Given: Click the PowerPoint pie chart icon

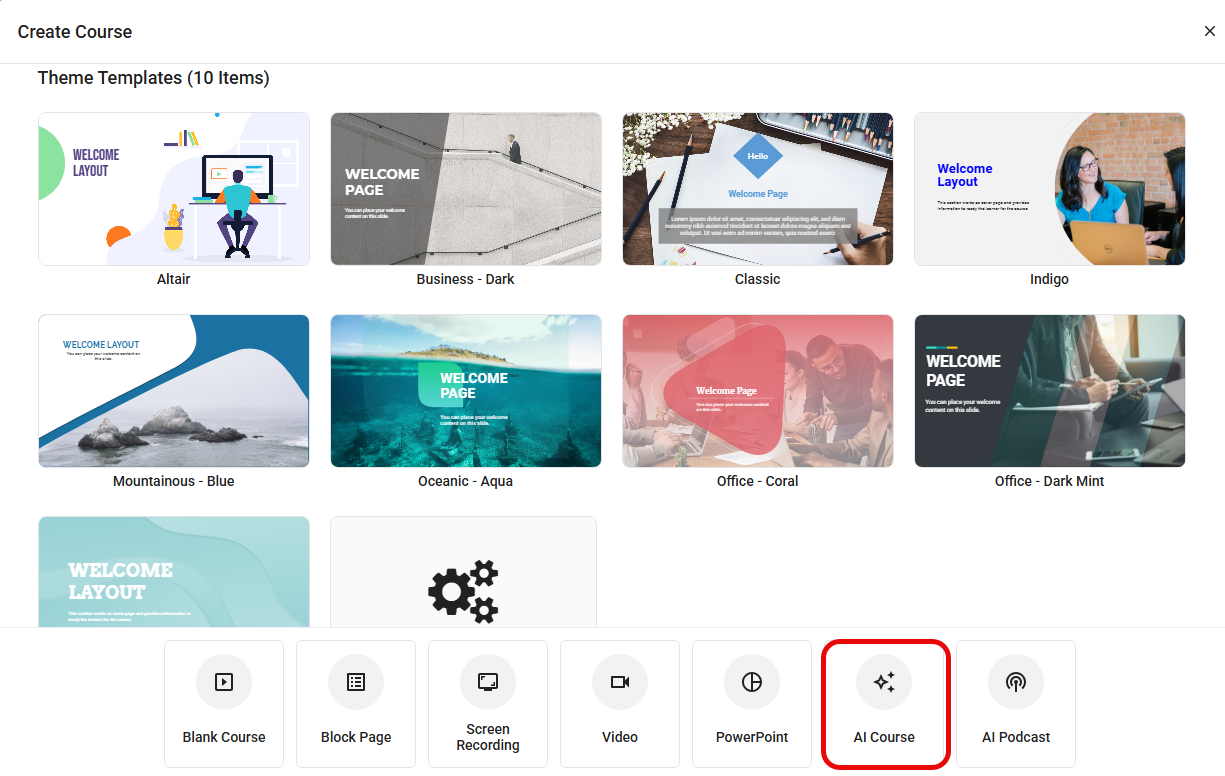Looking at the screenshot, I should click(x=752, y=682).
